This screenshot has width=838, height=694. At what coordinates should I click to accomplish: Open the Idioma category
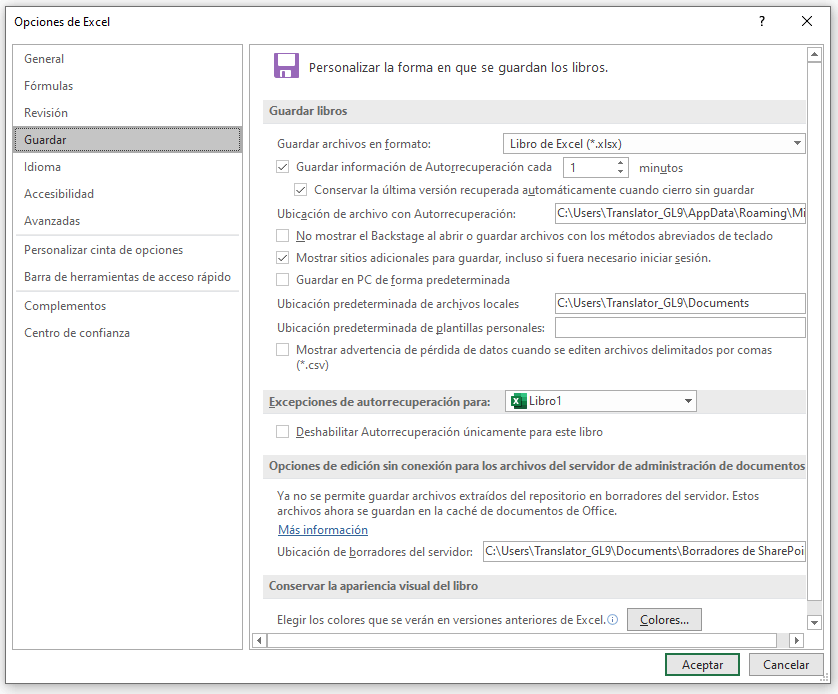(127, 167)
